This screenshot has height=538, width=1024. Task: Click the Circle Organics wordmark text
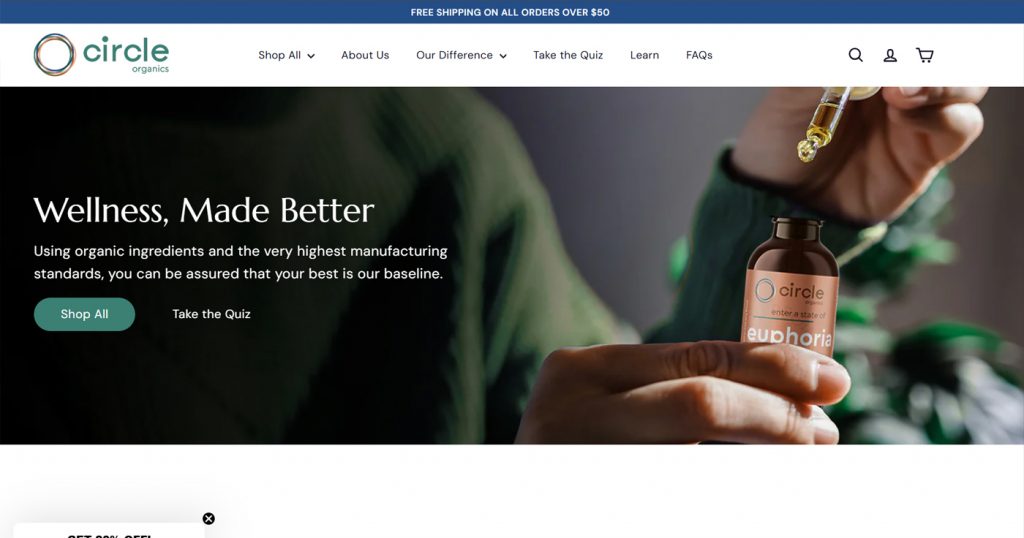pos(126,54)
